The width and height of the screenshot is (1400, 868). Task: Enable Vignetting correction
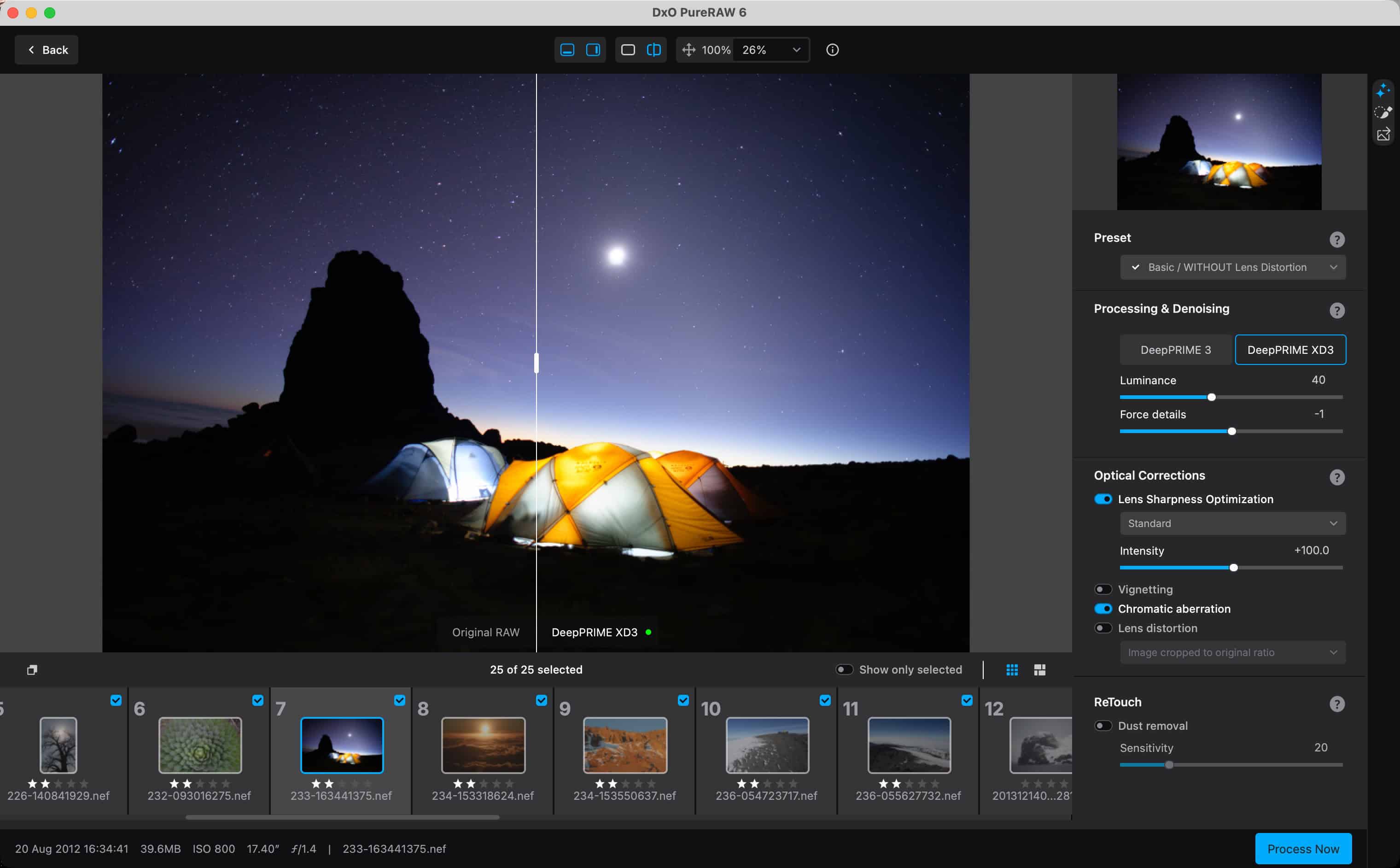click(x=1103, y=589)
